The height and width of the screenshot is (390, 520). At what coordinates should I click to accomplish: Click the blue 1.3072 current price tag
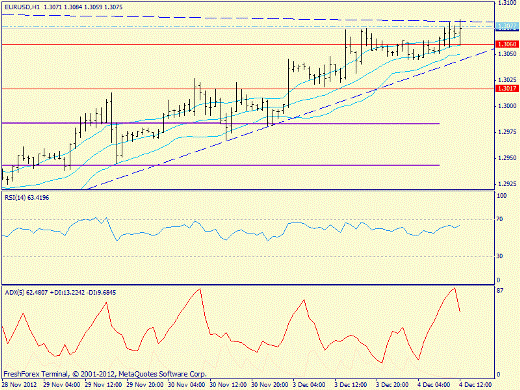click(507, 26)
